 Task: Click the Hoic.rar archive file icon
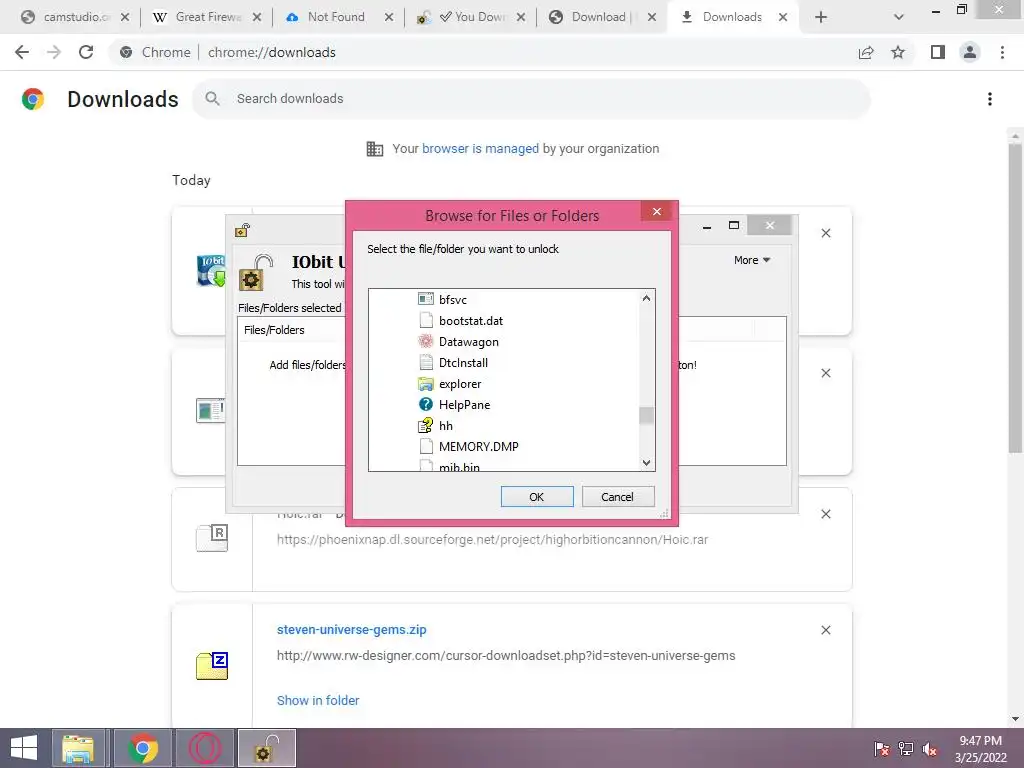pyautogui.click(x=212, y=538)
